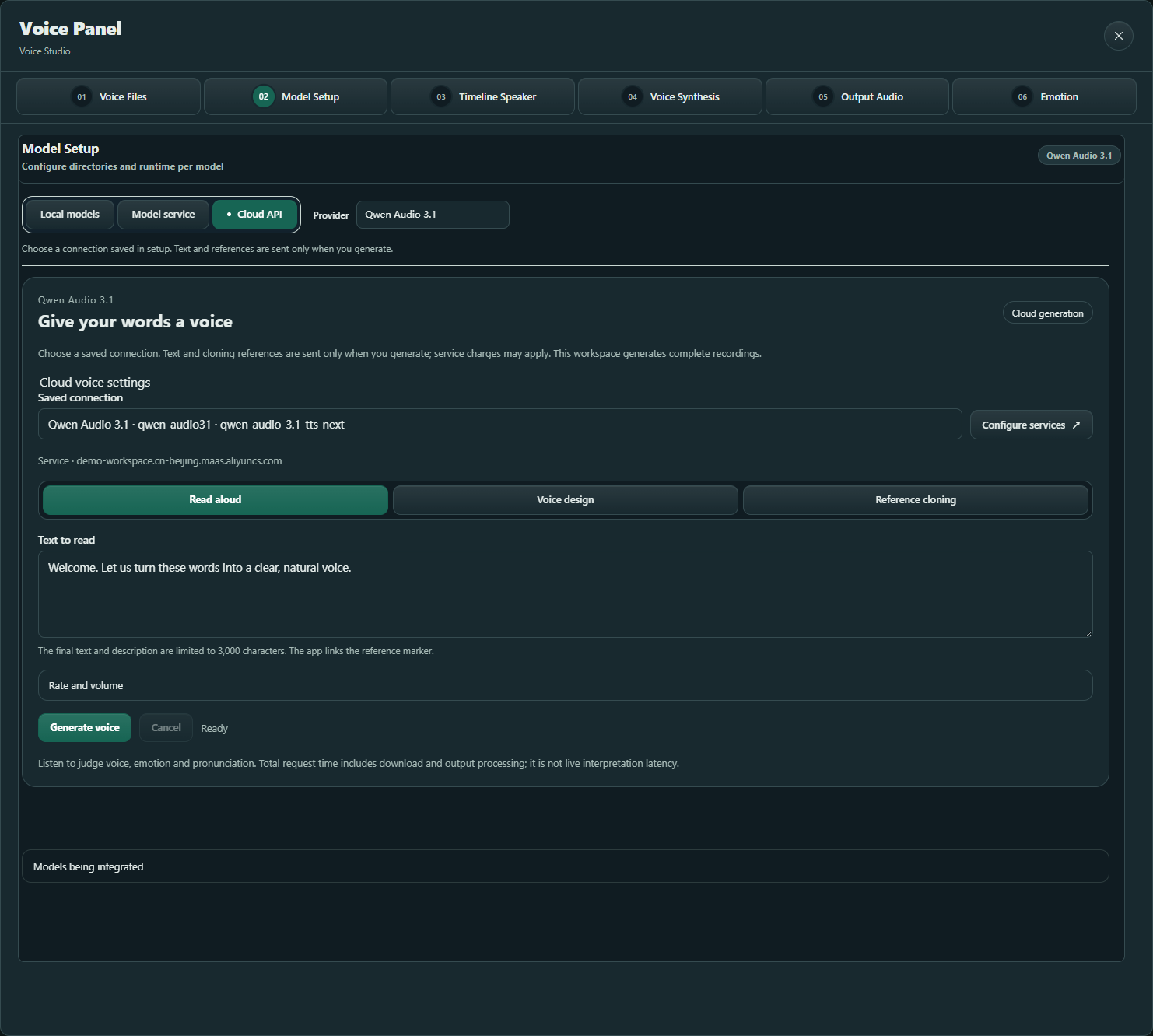Open the Emotion step tab
The height and width of the screenshot is (1036, 1153).
1044,96
